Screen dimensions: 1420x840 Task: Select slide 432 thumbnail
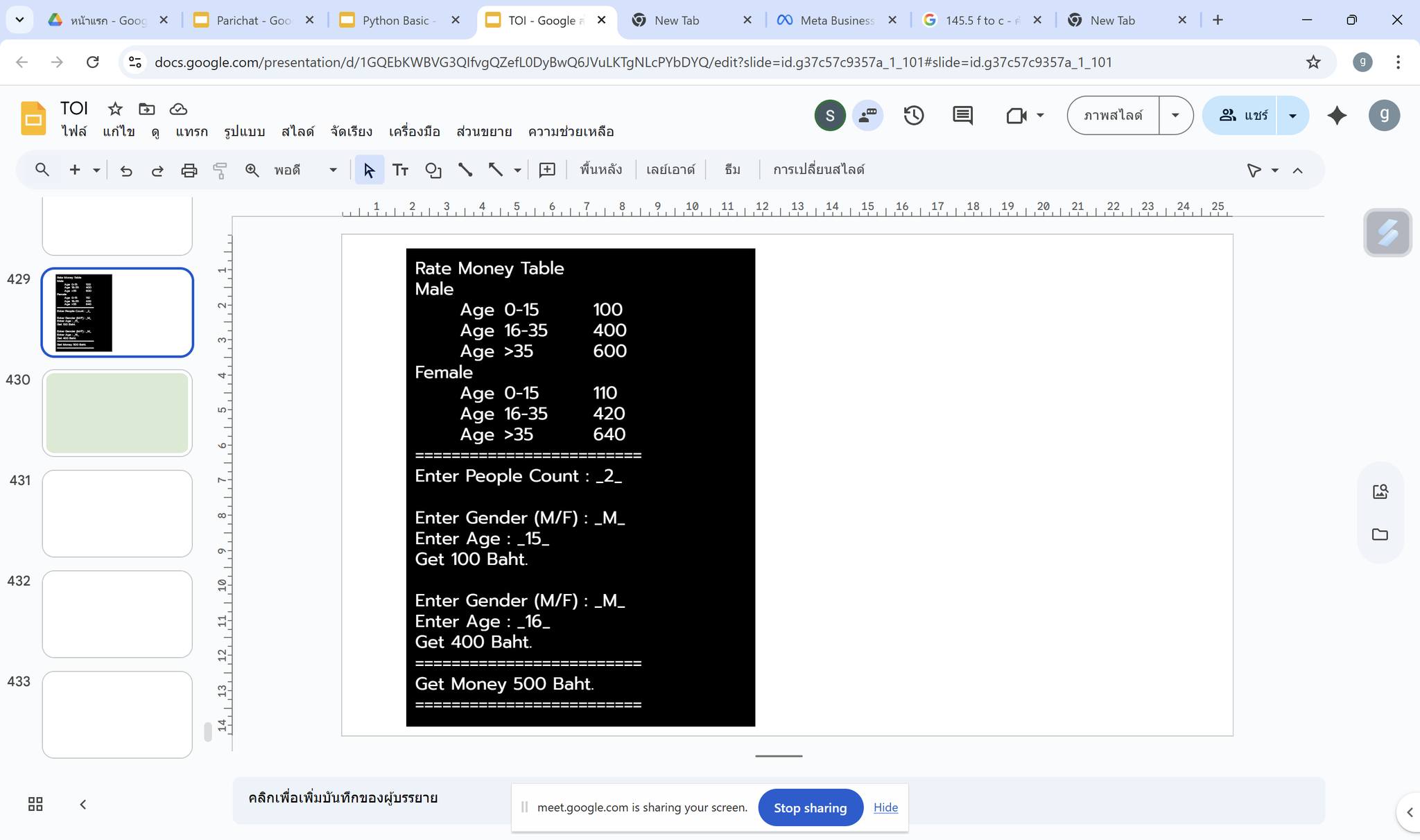click(x=117, y=614)
